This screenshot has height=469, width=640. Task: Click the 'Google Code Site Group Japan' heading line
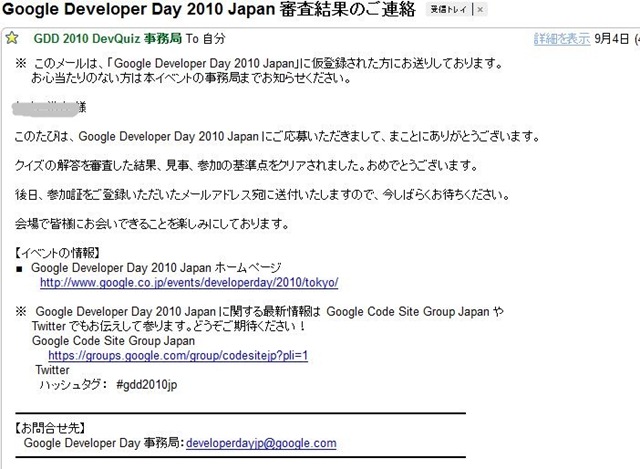113,341
